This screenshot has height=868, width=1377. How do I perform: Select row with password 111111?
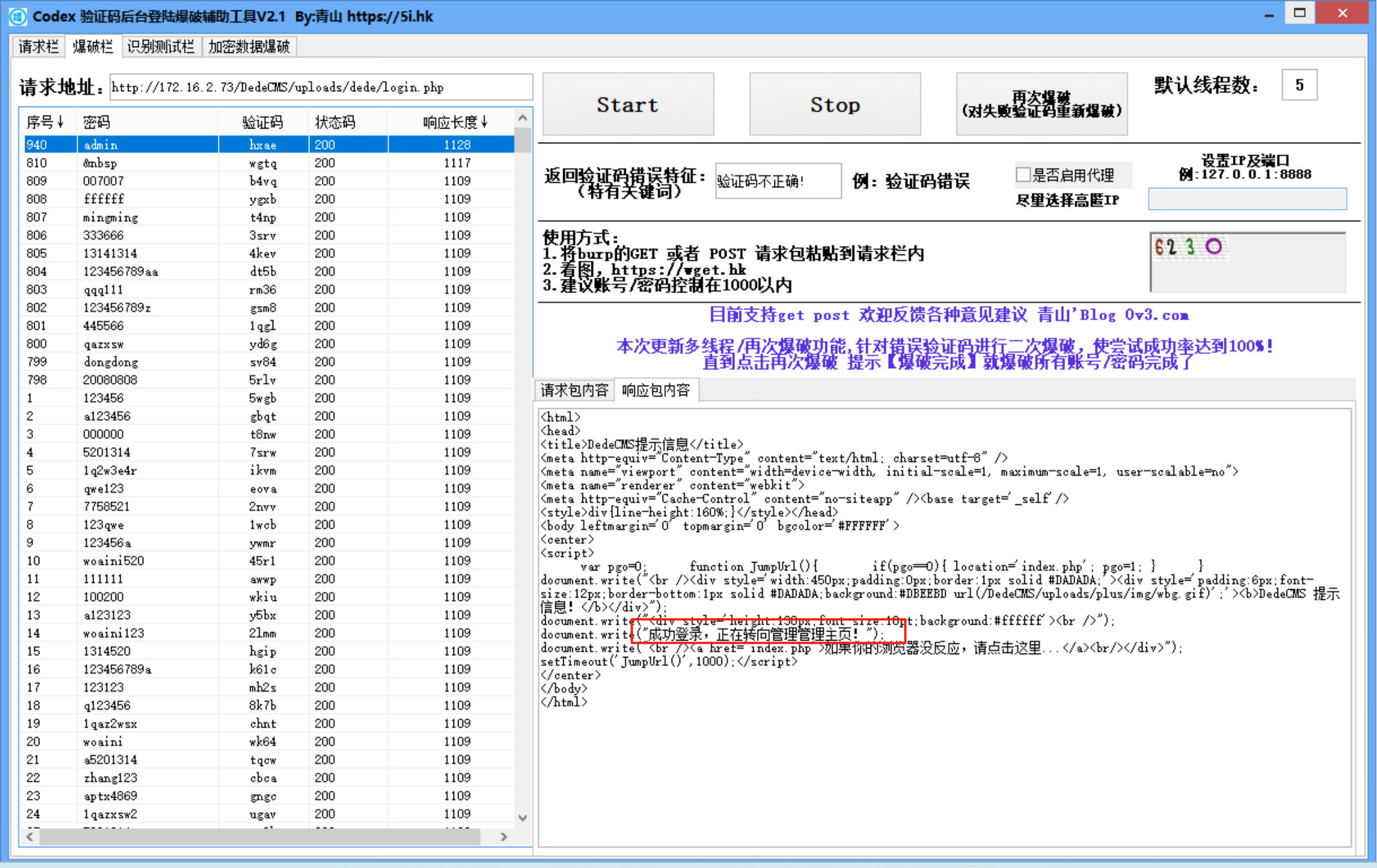pyautogui.click(x=269, y=579)
